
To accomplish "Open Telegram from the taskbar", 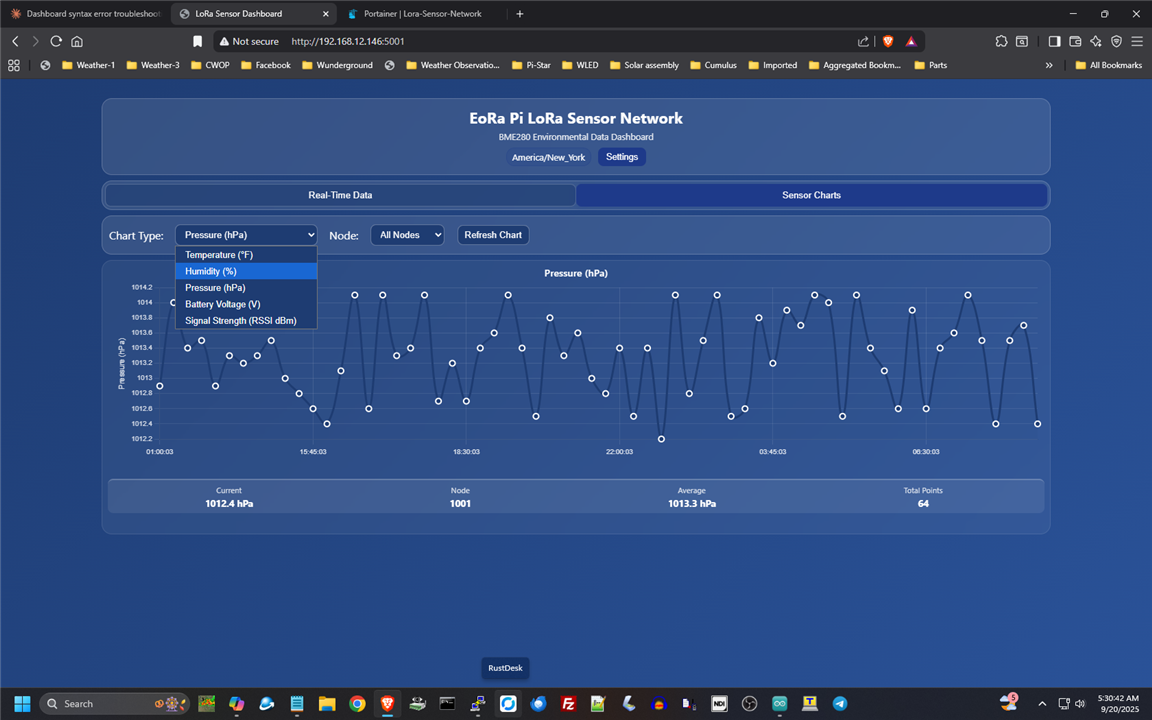I will click(840, 704).
